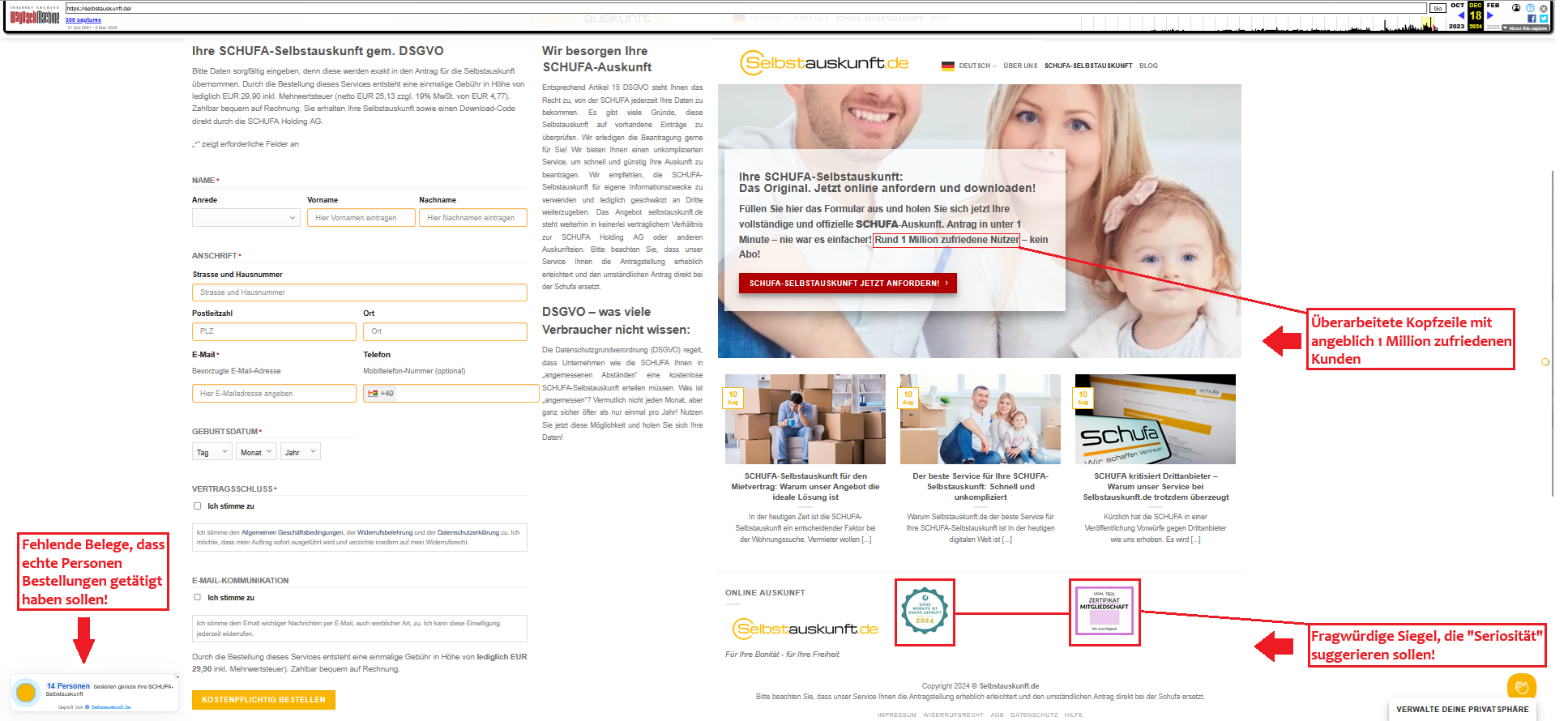Click Kostenpflichtig Bestellen button

(x=263, y=700)
